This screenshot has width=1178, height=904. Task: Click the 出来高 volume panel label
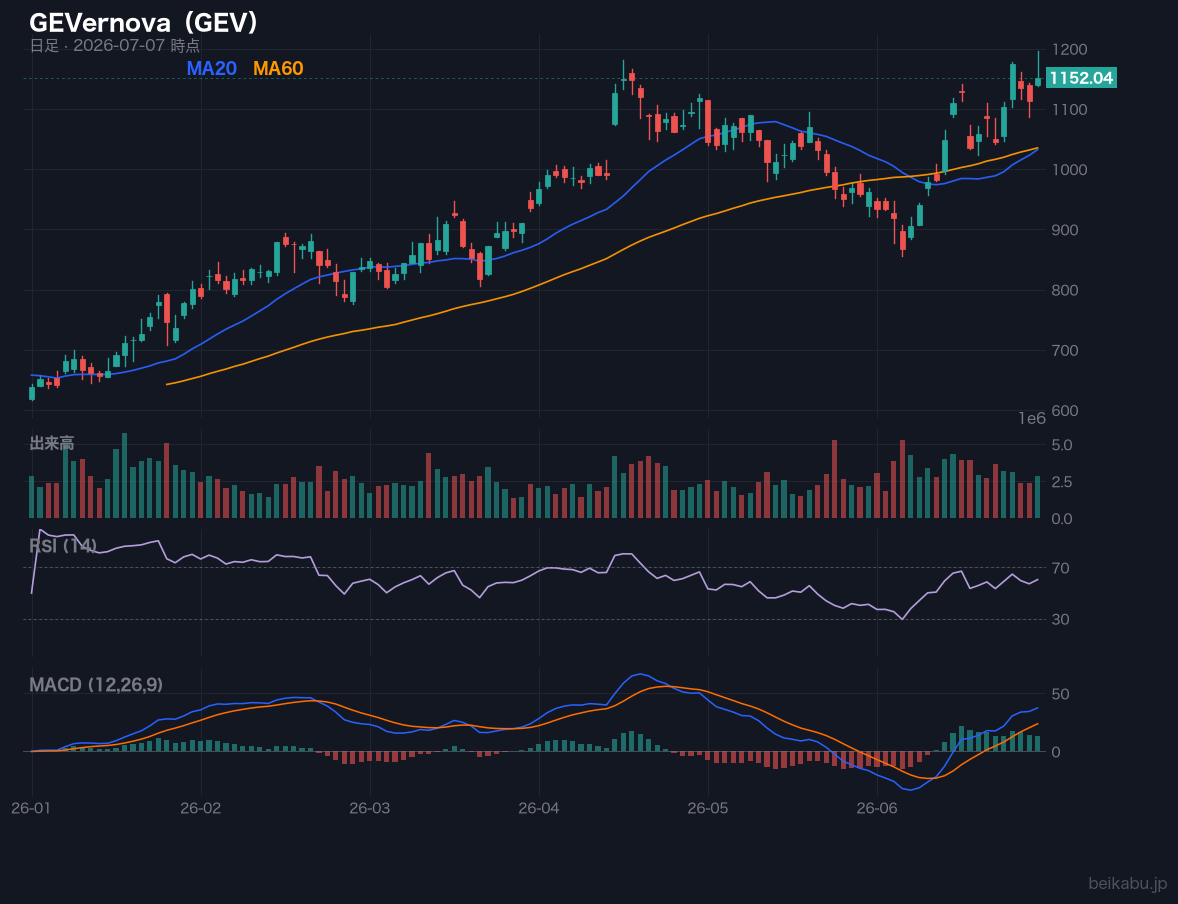(52, 443)
